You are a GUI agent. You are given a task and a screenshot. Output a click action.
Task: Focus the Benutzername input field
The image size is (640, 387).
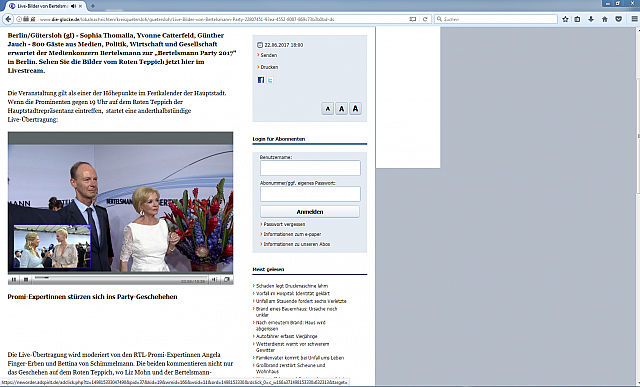pos(310,168)
